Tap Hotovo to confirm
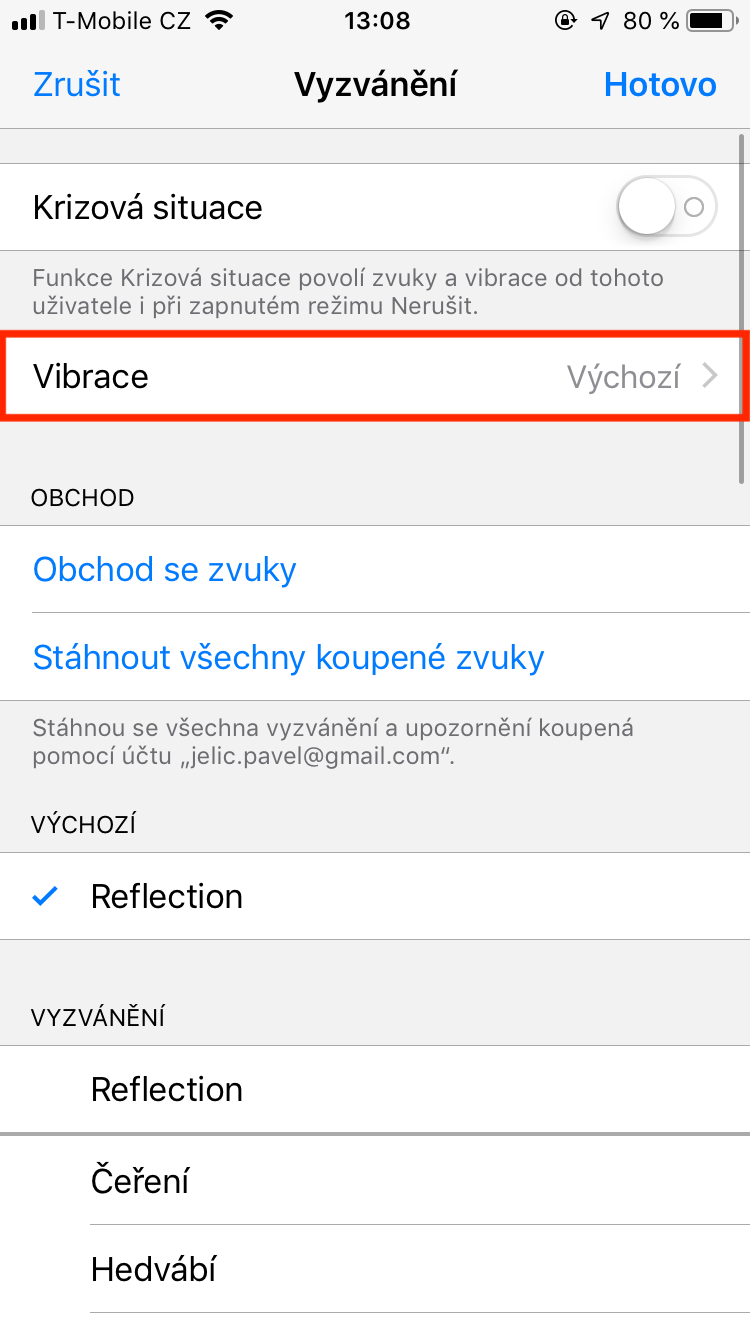The height and width of the screenshot is (1334, 750). [x=660, y=85]
